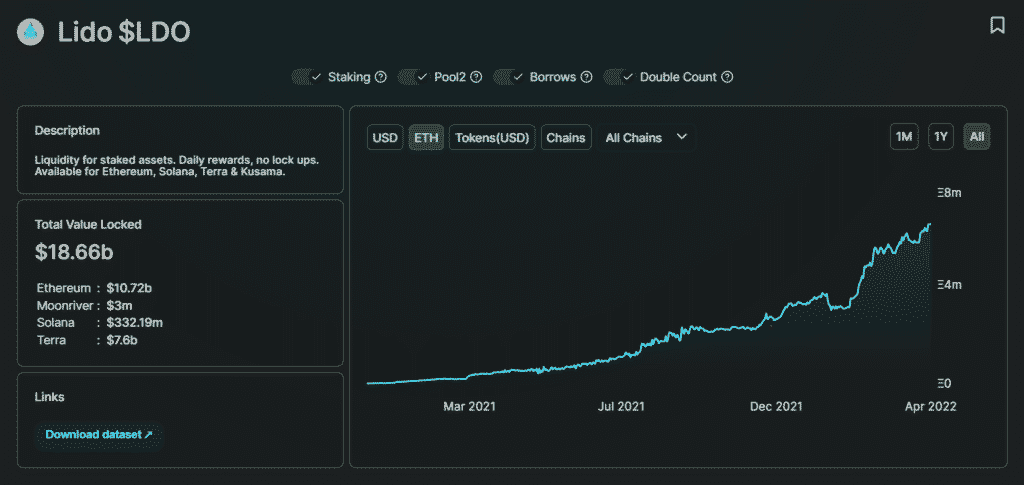The image size is (1024, 485).
Task: Click the Ξ8m y-axis label
Action: tap(950, 193)
